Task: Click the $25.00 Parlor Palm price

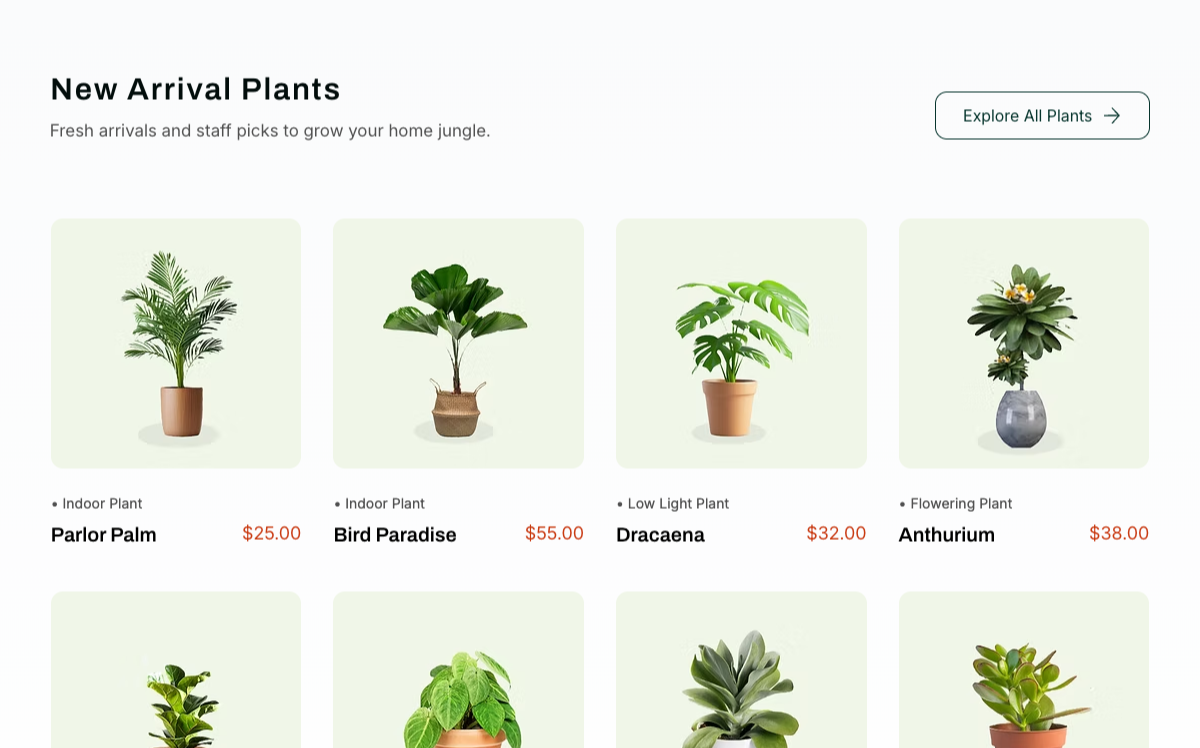Action: click(x=271, y=533)
